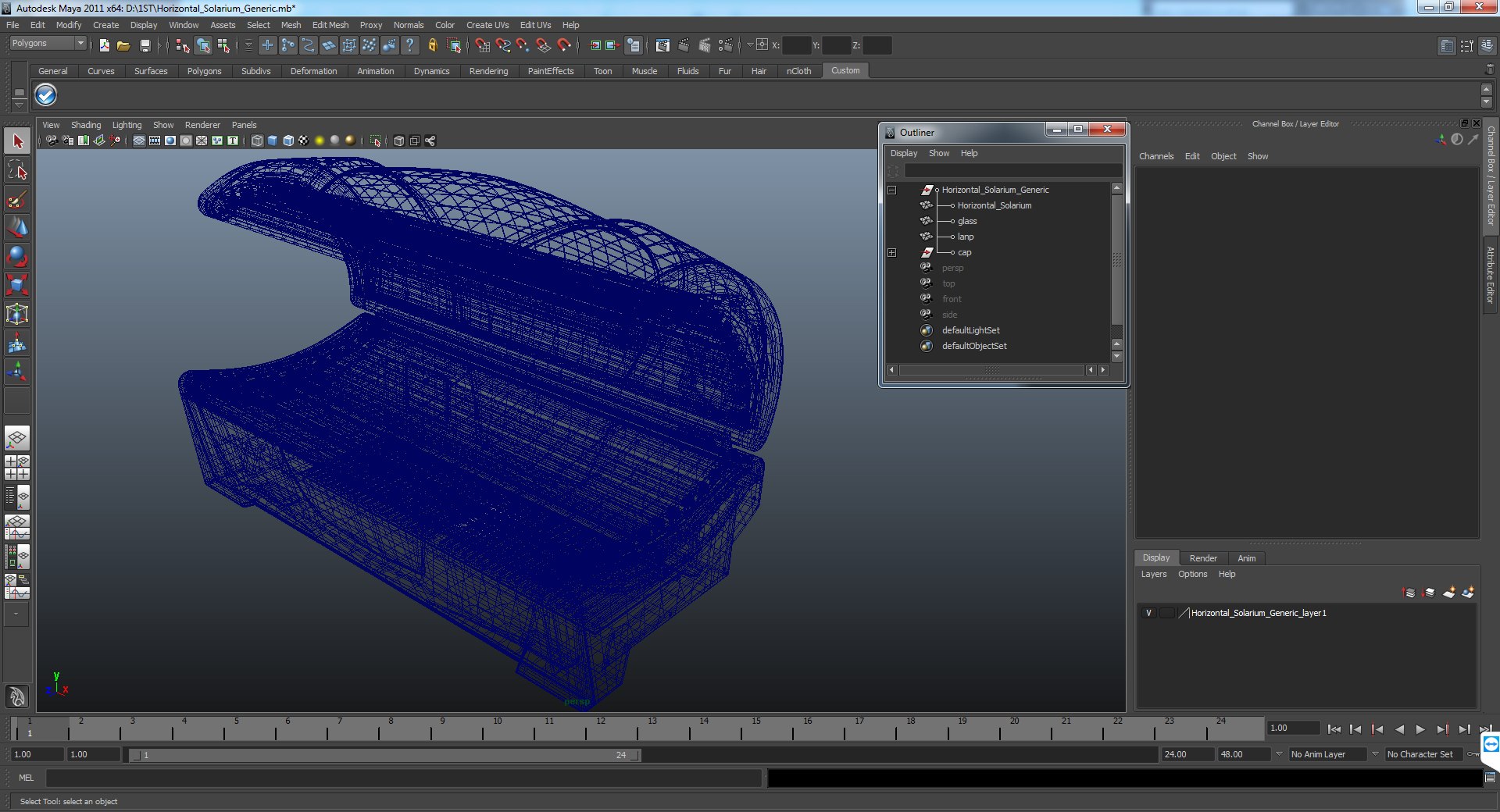This screenshot has width=1500, height=812.
Task: Toggle use all lights yellow sphere
Action: pos(320,141)
